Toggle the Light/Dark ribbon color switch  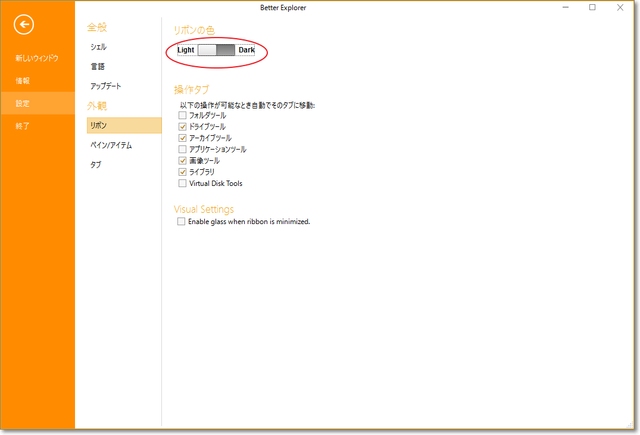tap(216, 49)
